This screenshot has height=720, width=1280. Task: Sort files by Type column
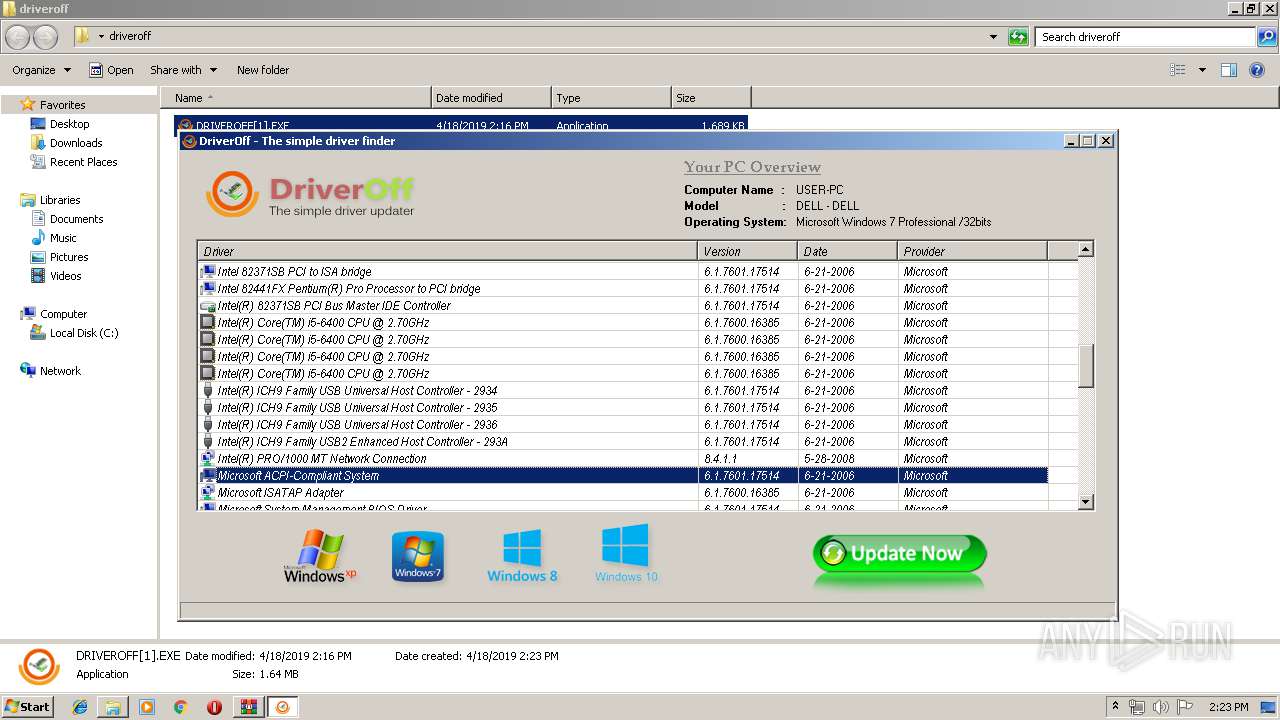coord(611,98)
